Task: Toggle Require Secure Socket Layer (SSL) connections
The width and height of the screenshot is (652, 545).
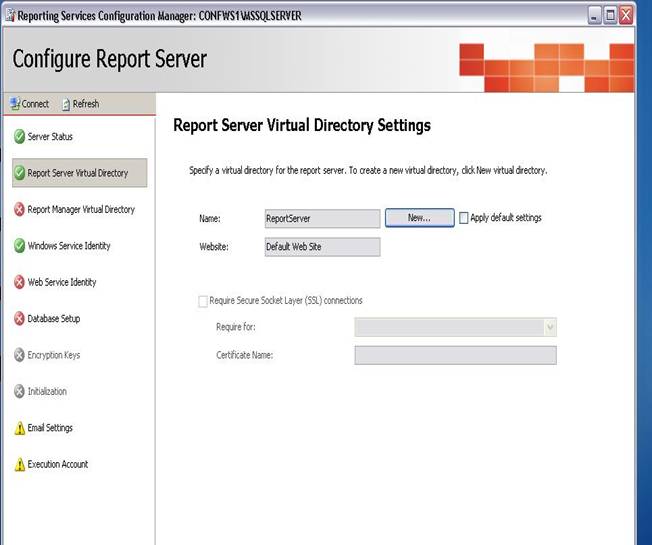Action: click(204, 300)
